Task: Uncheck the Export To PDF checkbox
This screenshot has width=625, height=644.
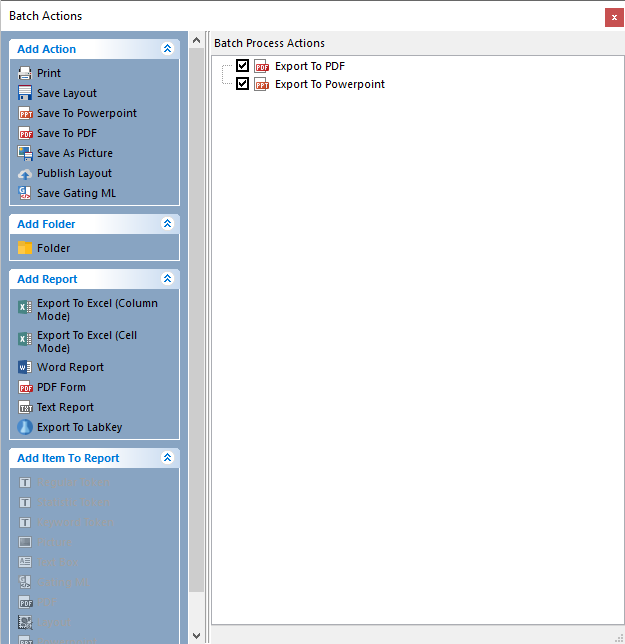Action: 242,65
